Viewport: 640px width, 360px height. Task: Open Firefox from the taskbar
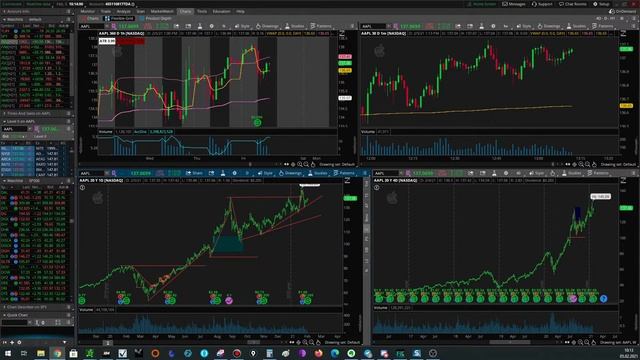[x=318, y=353]
